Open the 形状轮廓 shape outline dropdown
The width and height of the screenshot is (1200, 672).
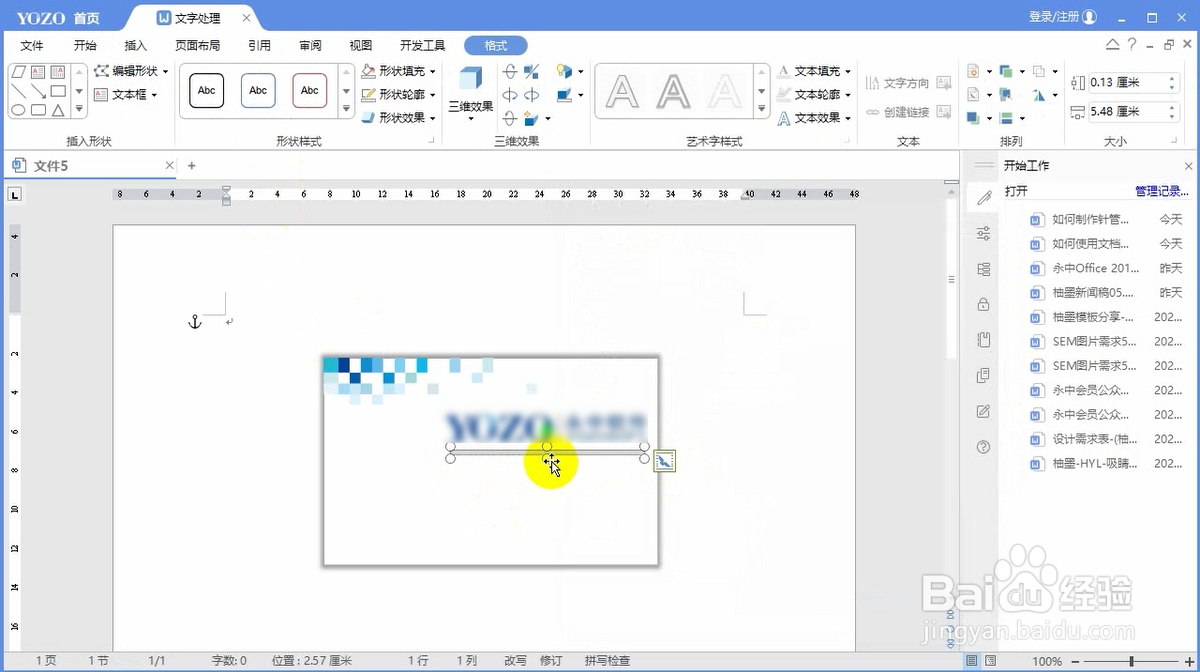(x=398, y=94)
